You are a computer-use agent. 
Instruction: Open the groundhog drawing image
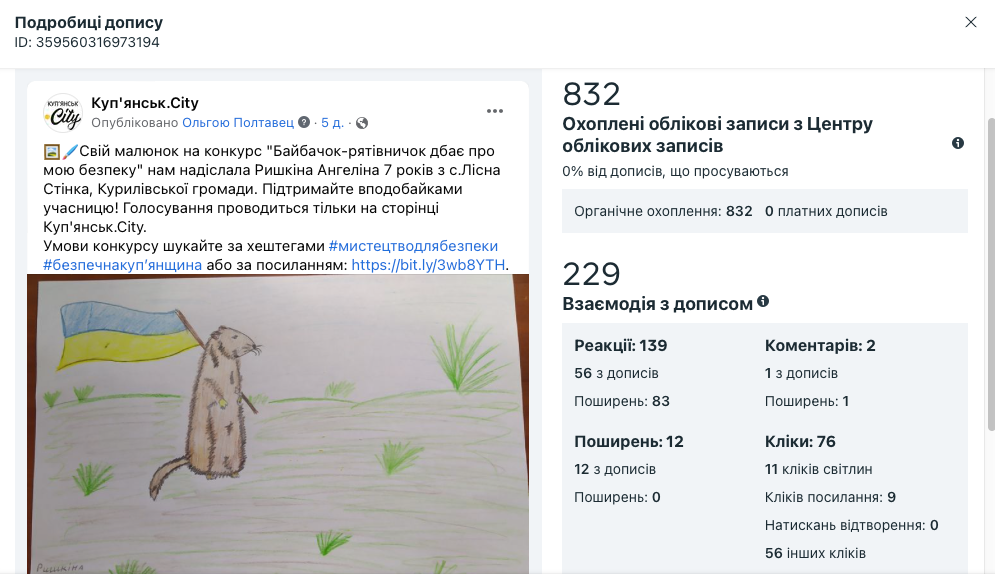[x=278, y=424]
